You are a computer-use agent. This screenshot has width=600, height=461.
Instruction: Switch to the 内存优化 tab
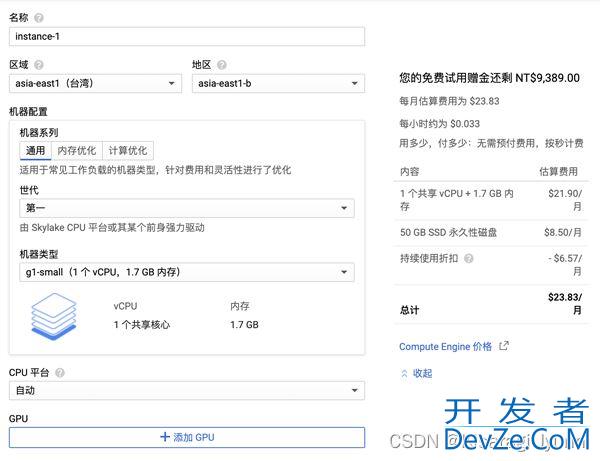77,150
